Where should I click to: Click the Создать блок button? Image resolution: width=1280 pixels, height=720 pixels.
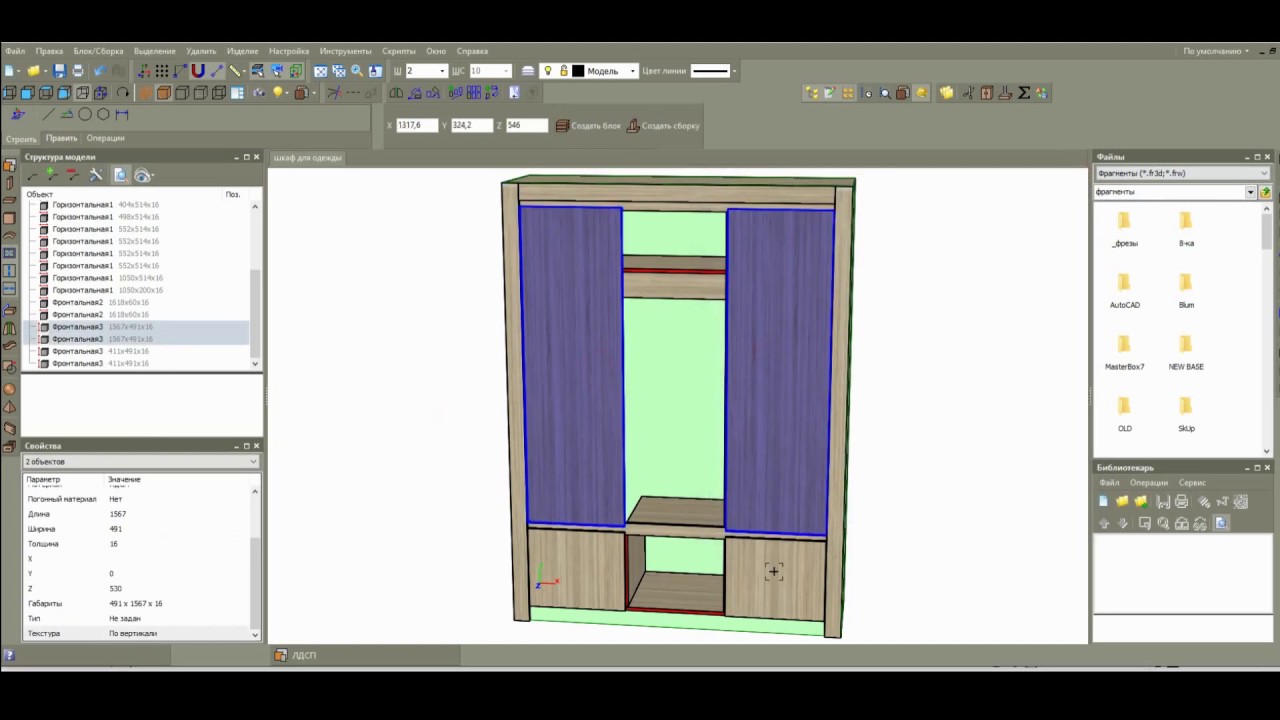click(588, 126)
